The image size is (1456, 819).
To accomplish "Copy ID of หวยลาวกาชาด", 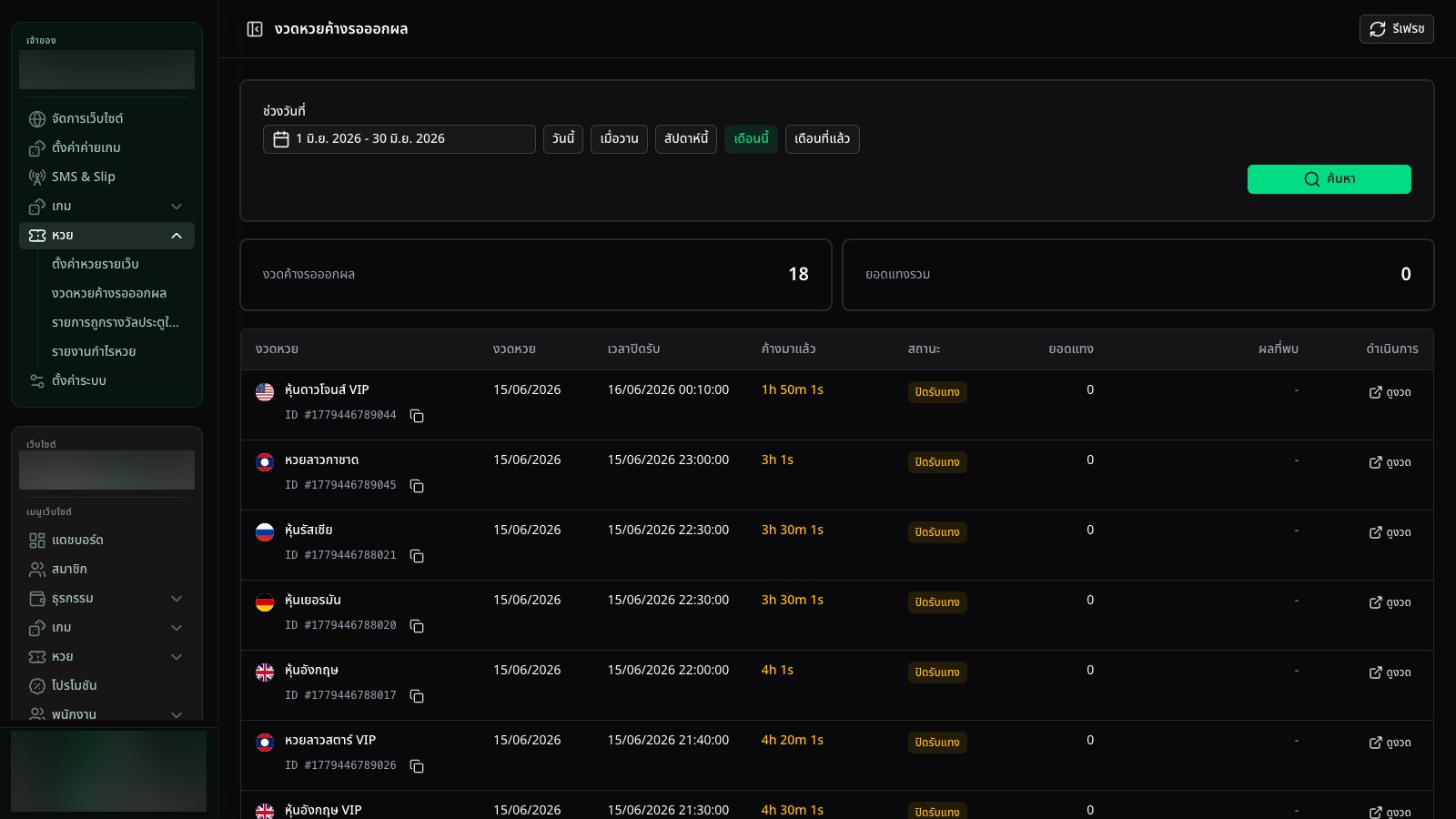I will click(x=417, y=486).
